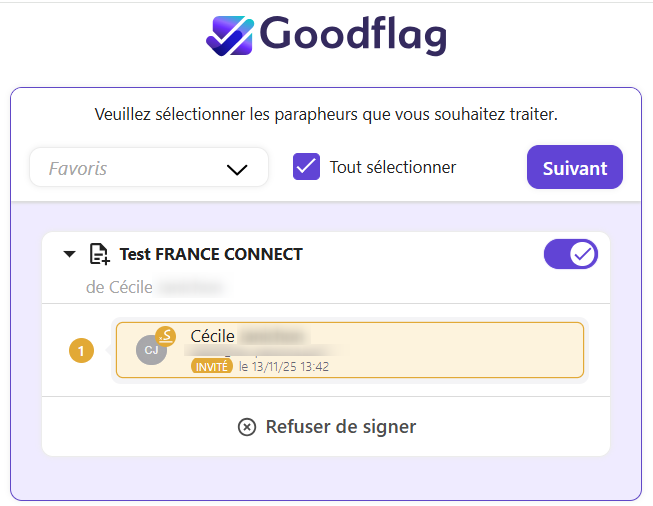Click the INVITÉ status badge

coord(211,367)
